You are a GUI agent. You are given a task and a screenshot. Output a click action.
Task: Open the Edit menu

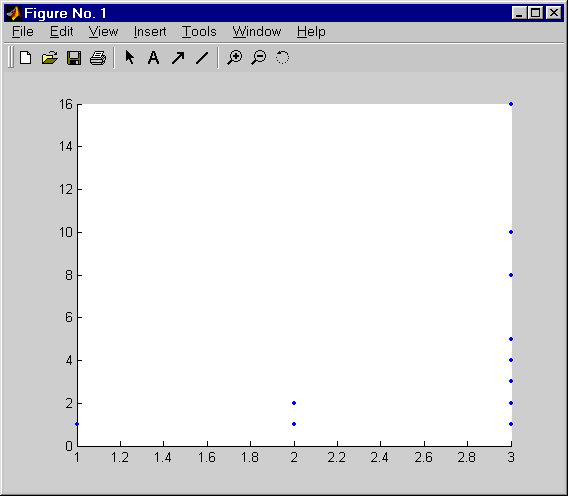click(62, 32)
